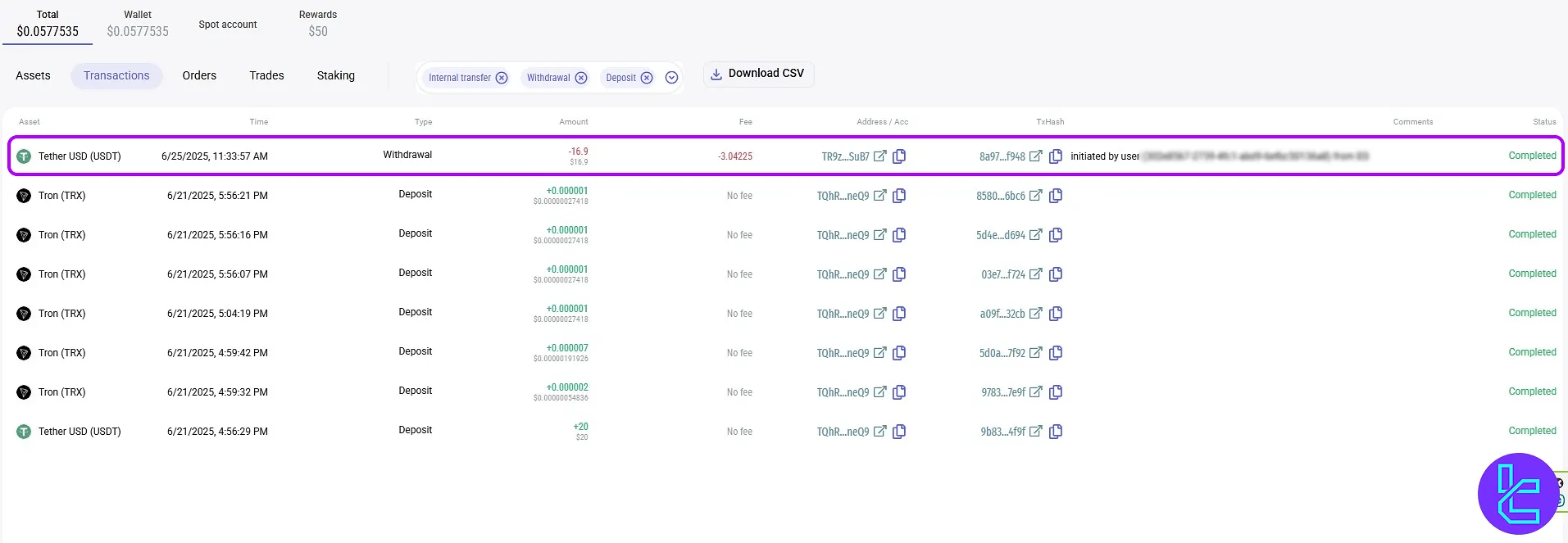Copy address TR9z...SuB7
The width and height of the screenshot is (1568, 543).
pyautogui.click(x=899, y=156)
